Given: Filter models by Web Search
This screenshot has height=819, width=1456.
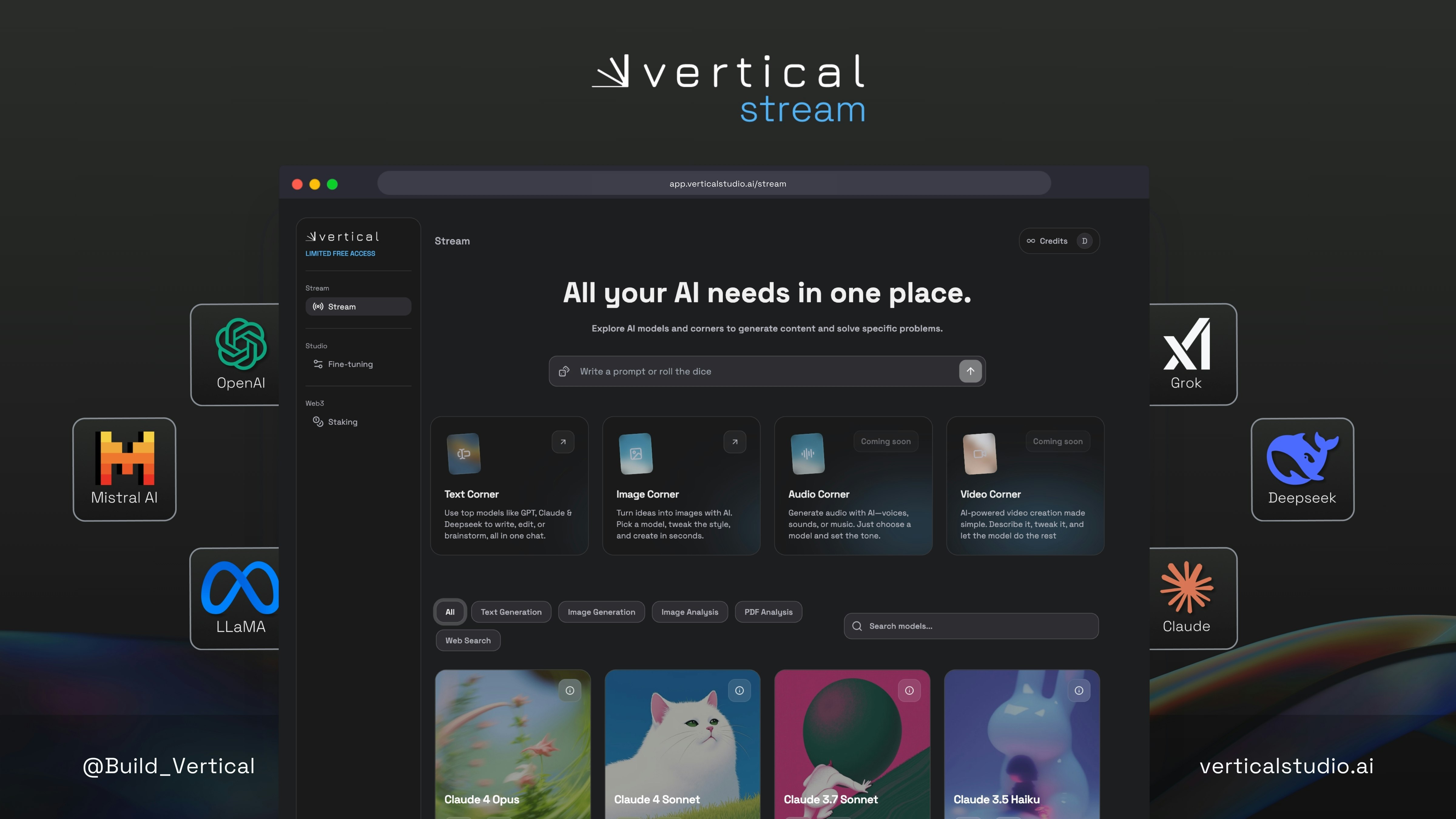Looking at the screenshot, I should [x=468, y=640].
